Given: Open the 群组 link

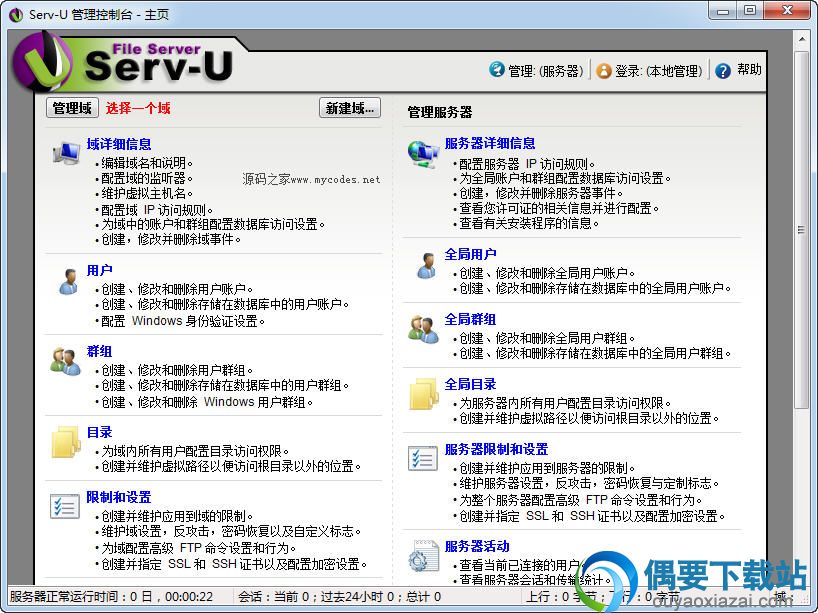Looking at the screenshot, I should point(100,351).
